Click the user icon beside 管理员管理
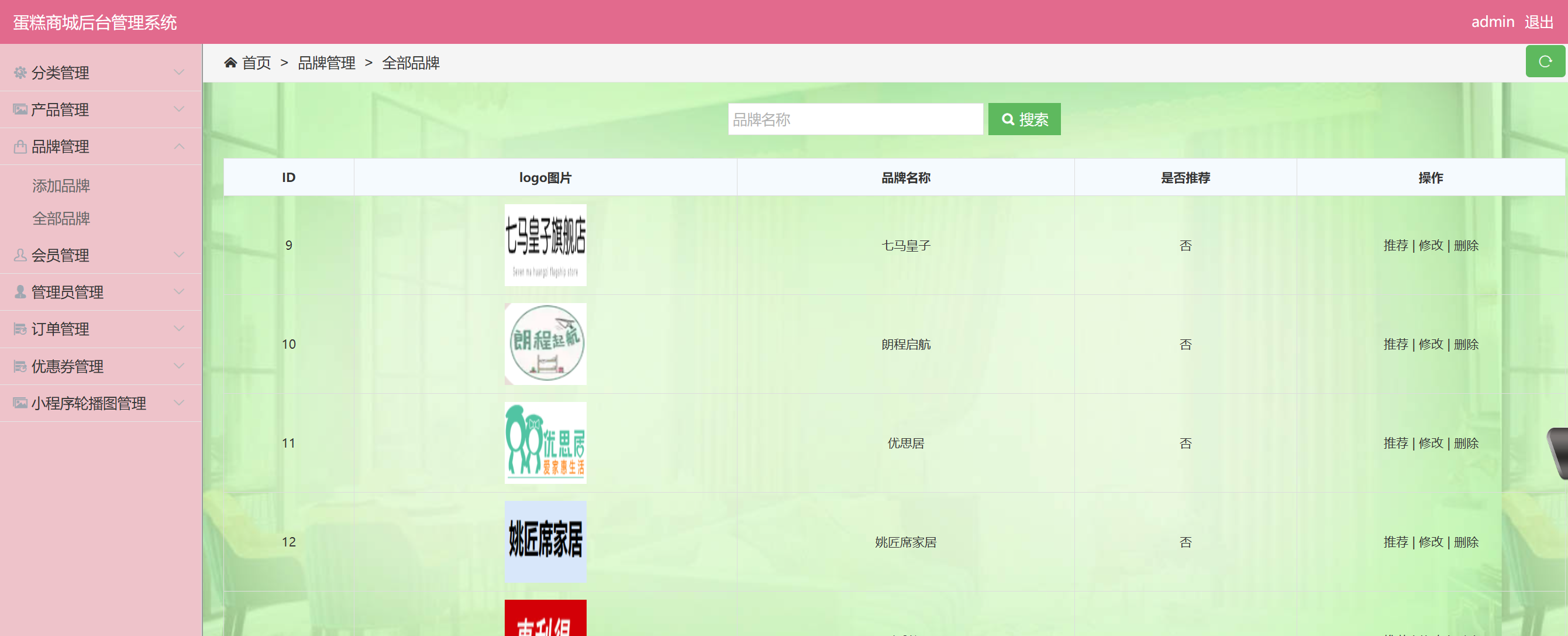Viewport: 1568px width, 636px height. click(19, 292)
